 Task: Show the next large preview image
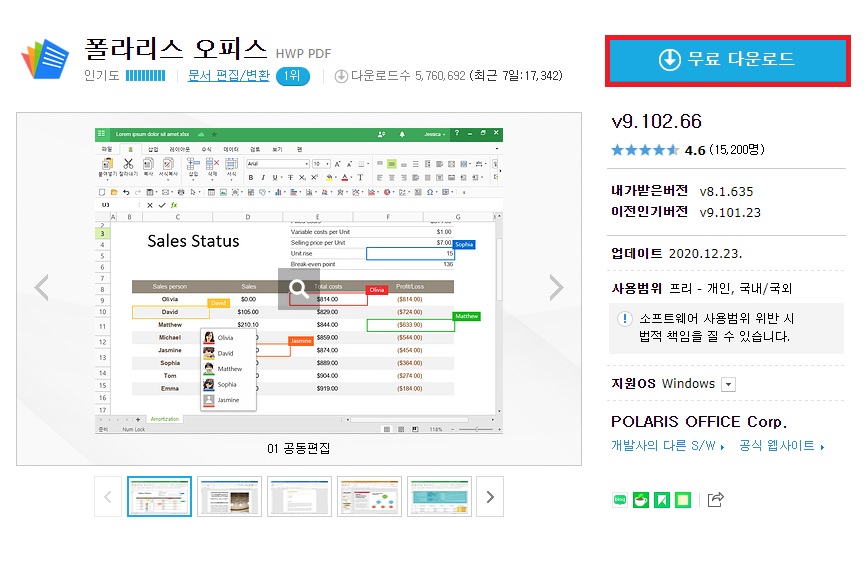coord(556,288)
